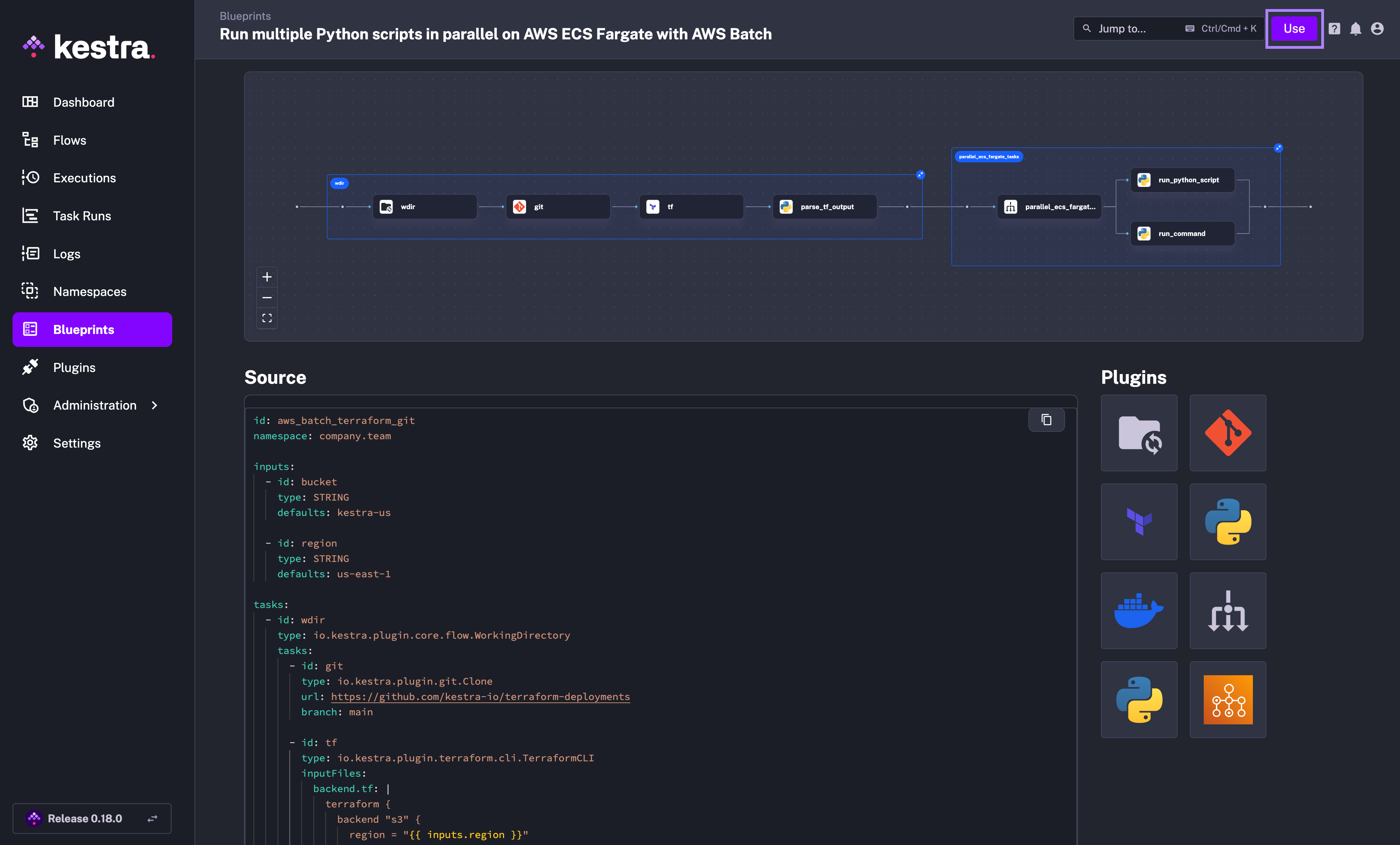The width and height of the screenshot is (1400, 845).
Task: Open the user account avatar menu
Action: pyautogui.click(x=1377, y=29)
